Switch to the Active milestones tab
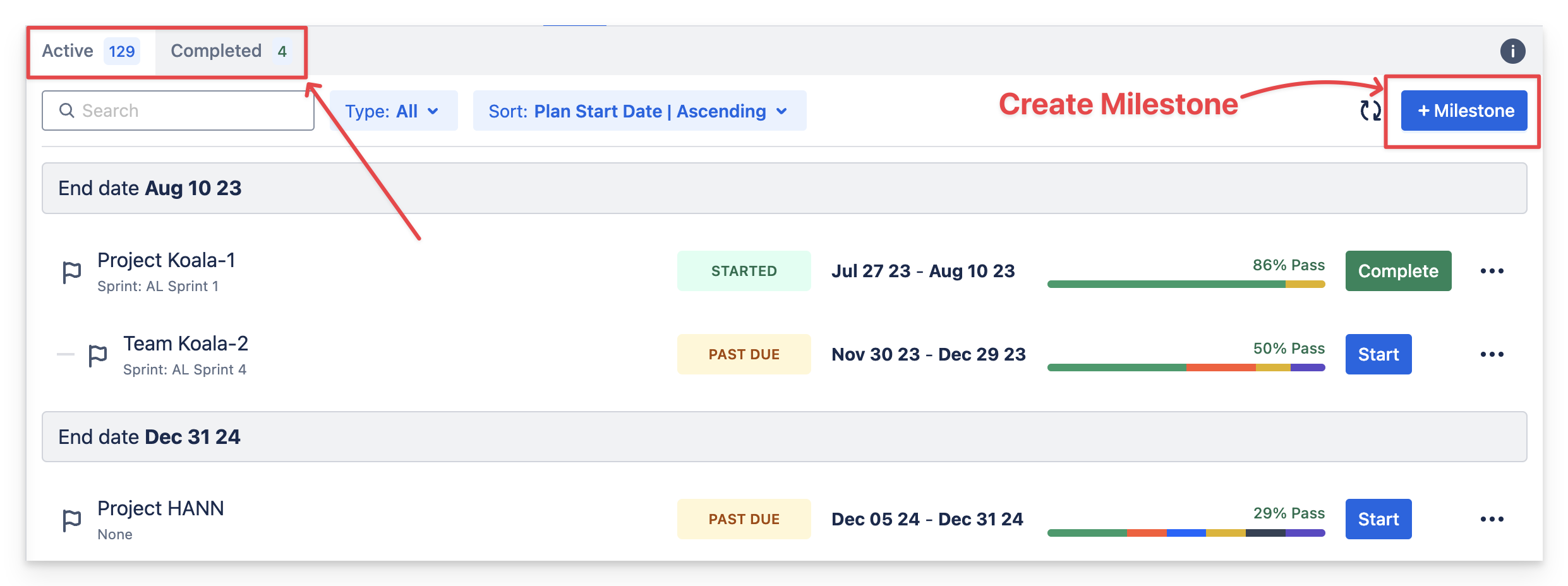The width and height of the screenshot is (1568, 586). 89,51
